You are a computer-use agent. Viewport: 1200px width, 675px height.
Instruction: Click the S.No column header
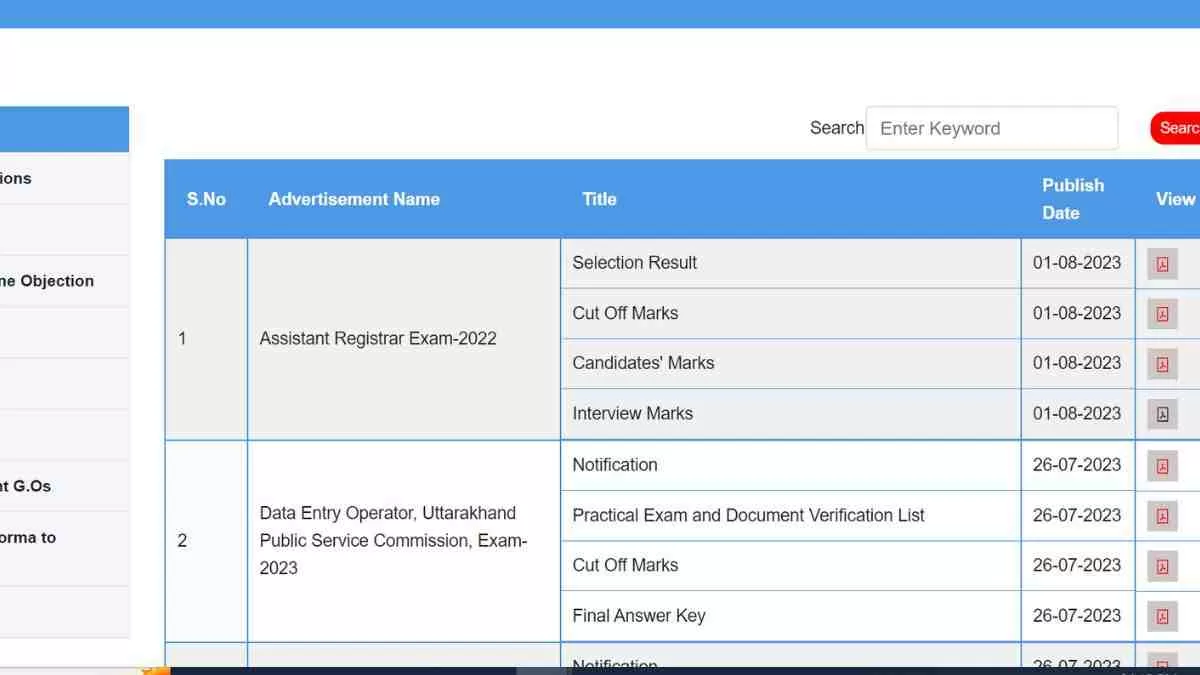206,199
